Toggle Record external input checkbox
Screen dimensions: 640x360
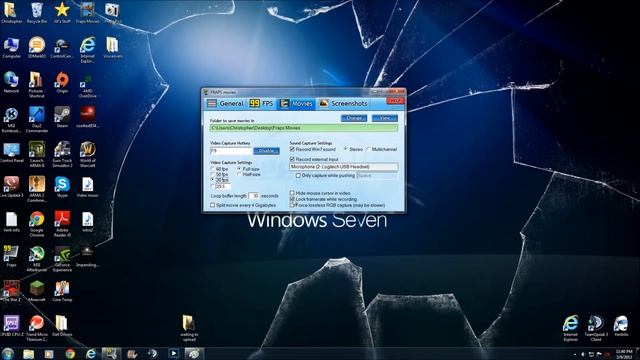(292, 159)
